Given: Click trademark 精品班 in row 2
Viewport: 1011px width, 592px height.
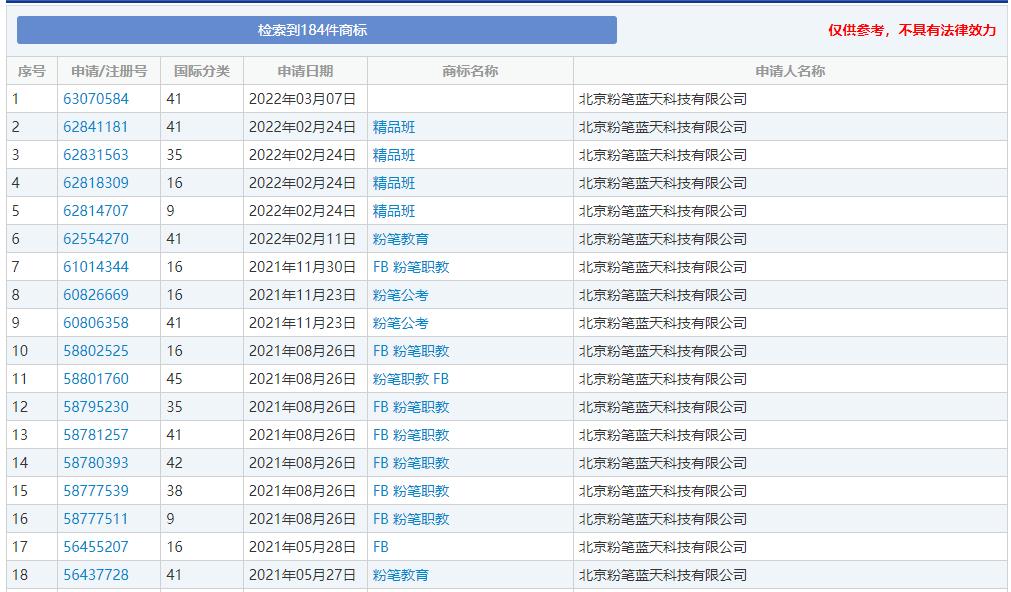Looking at the screenshot, I should coord(394,127).
